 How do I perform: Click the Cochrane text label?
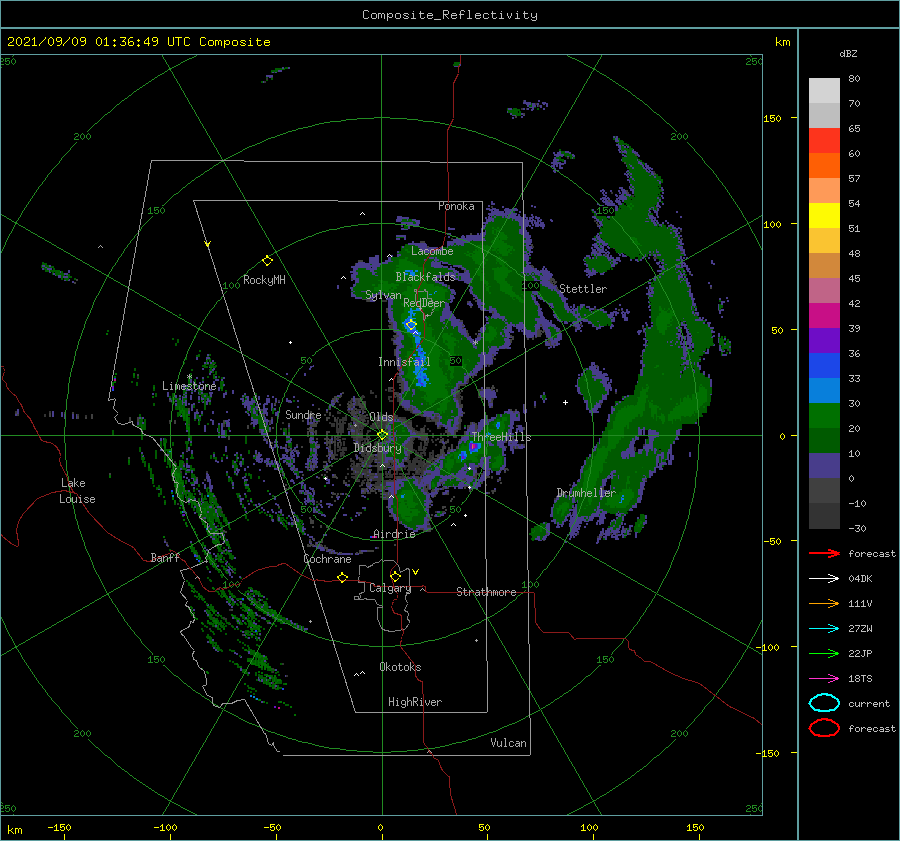click(x=327, y=559)
